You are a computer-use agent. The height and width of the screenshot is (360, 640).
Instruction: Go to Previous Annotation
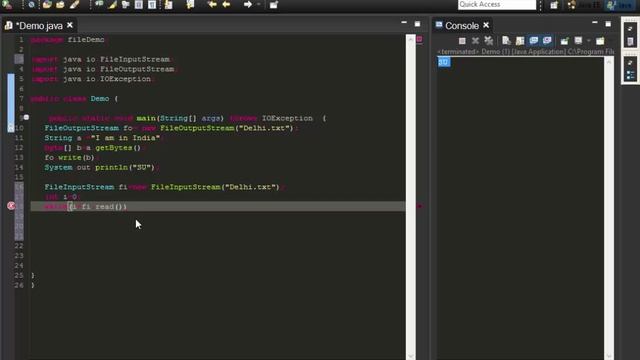tap(190, 4)
